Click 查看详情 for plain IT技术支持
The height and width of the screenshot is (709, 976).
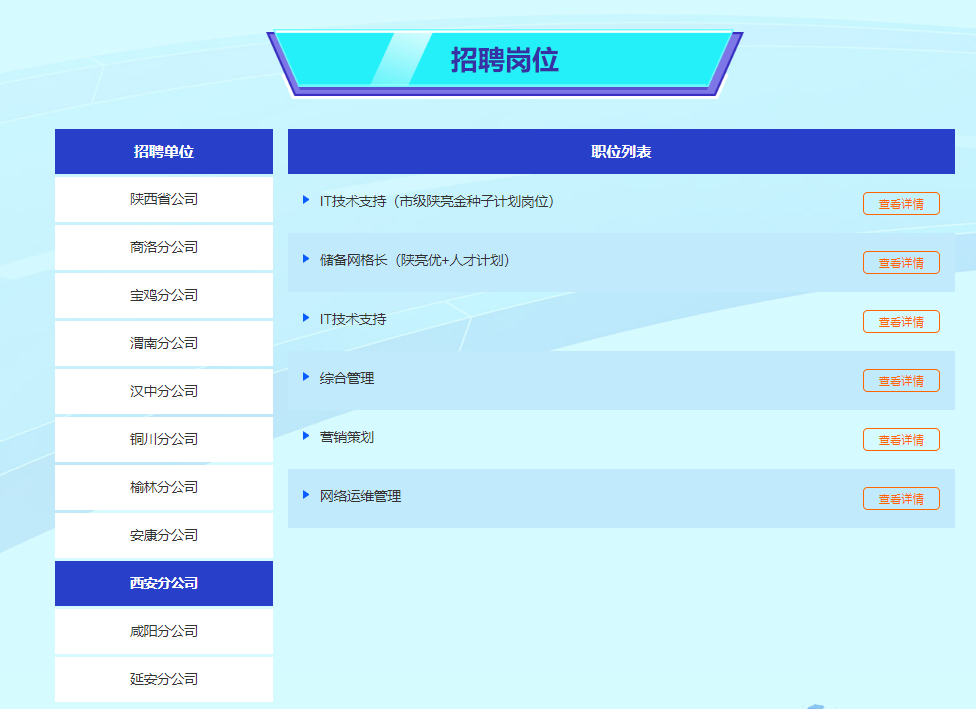[901, 322]
